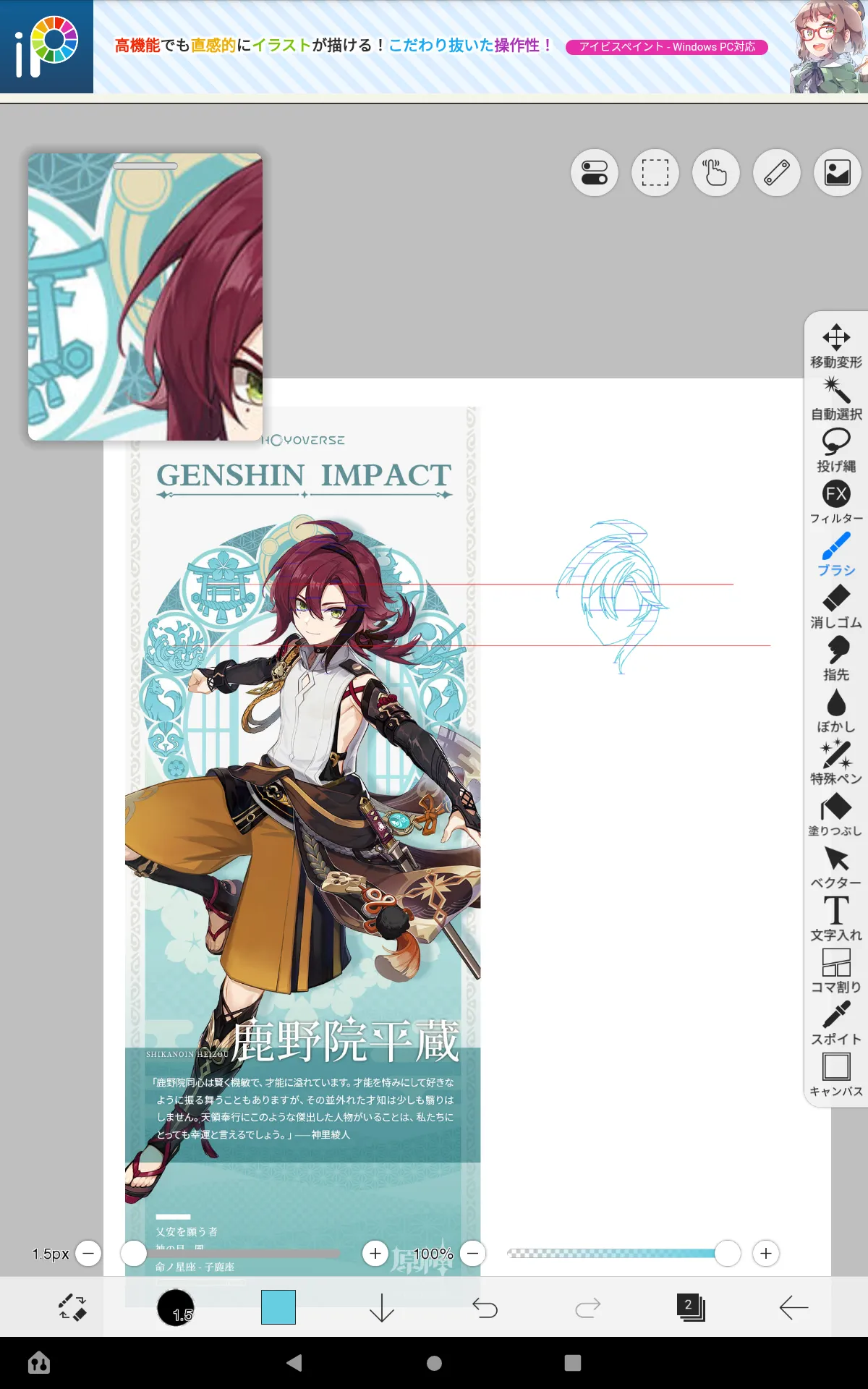
Task: Increase opacity with plus button
Action: (x=766, y=1253)
